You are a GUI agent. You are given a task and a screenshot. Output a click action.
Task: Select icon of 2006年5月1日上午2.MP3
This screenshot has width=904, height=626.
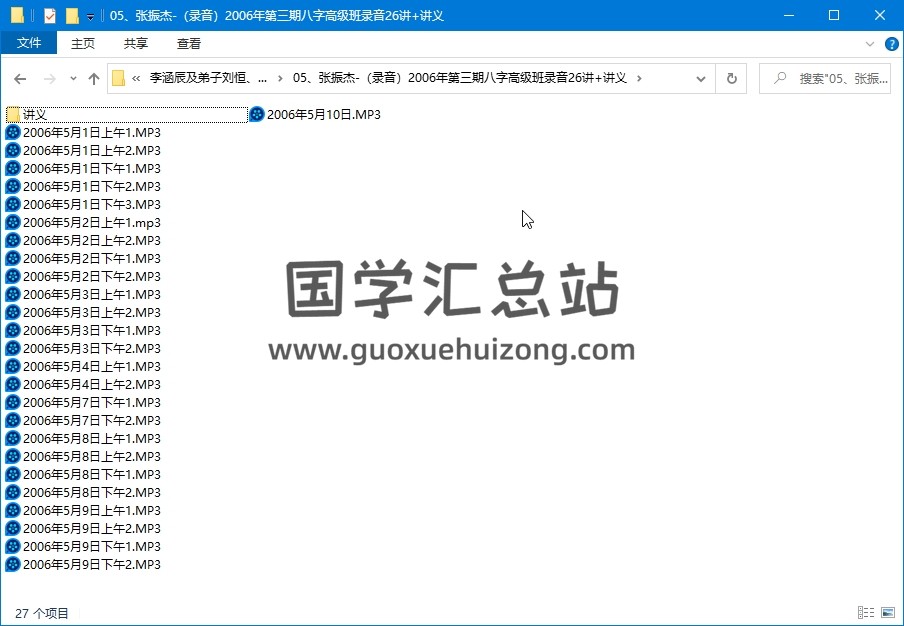[13, 150]
